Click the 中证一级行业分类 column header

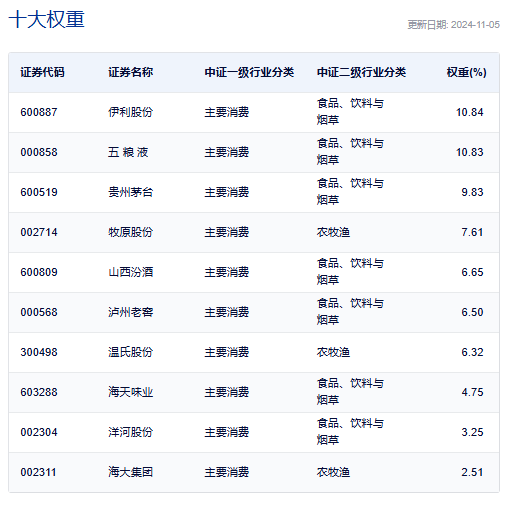(249, 72)
